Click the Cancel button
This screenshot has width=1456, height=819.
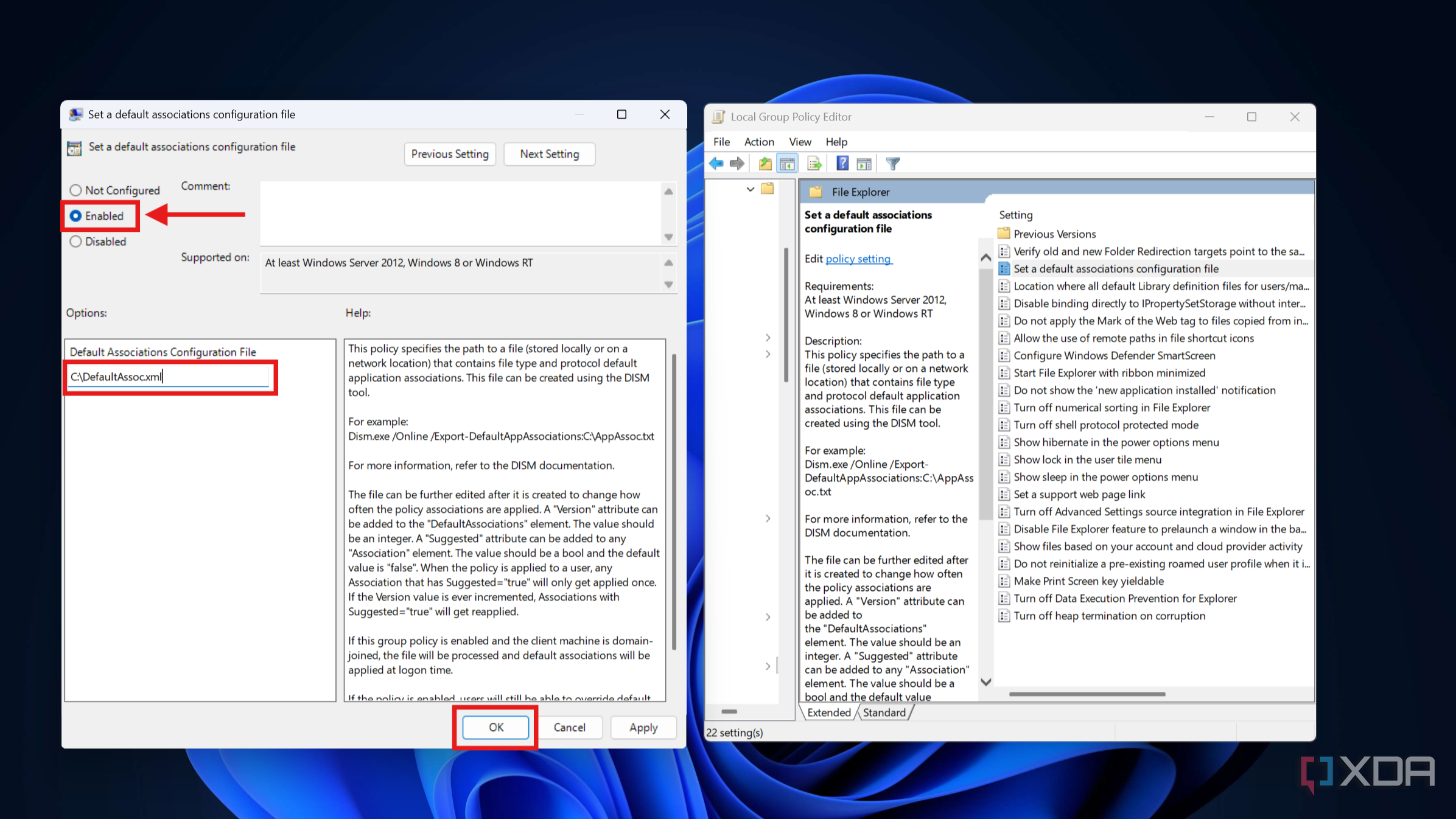pyautogui.click(x=569, y=727)
